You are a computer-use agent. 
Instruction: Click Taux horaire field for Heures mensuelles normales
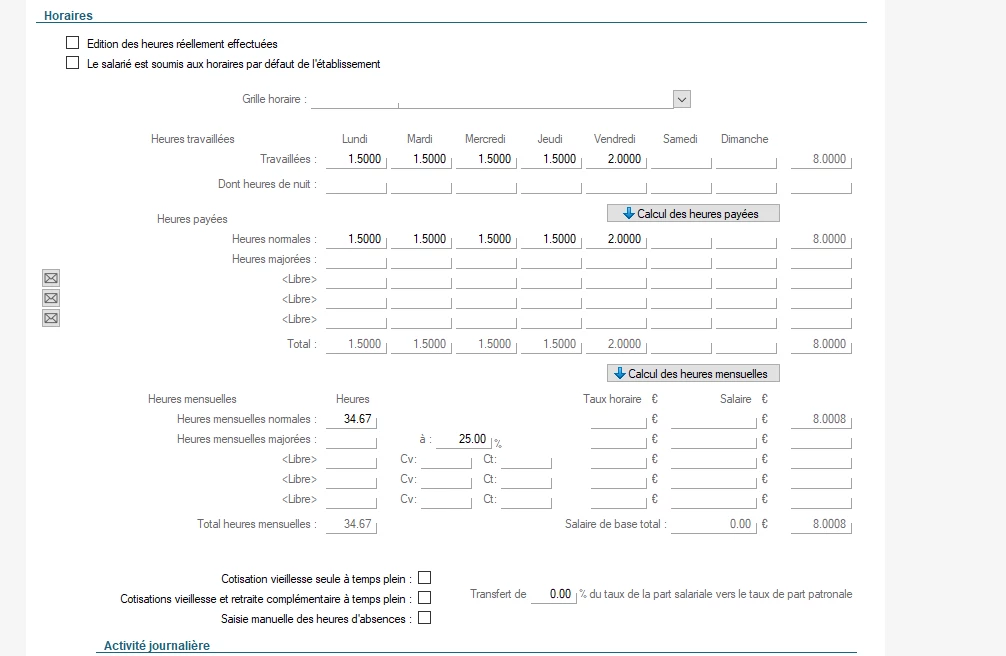[x=618, y=419]
